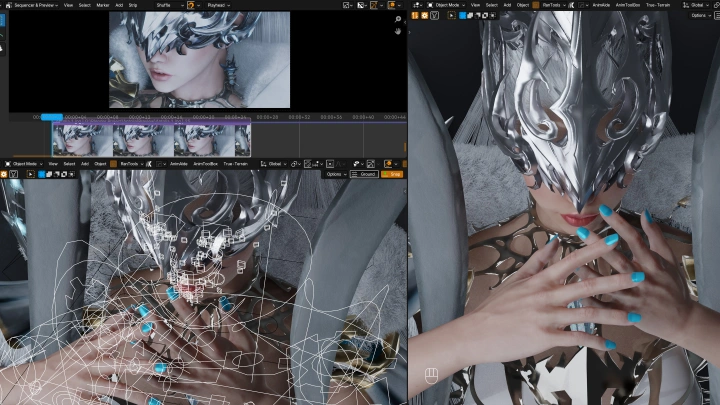720x405 pixels.
Task: Click AnimToolBox in the lower-left viewport header
Action: (x=205, y=164)
